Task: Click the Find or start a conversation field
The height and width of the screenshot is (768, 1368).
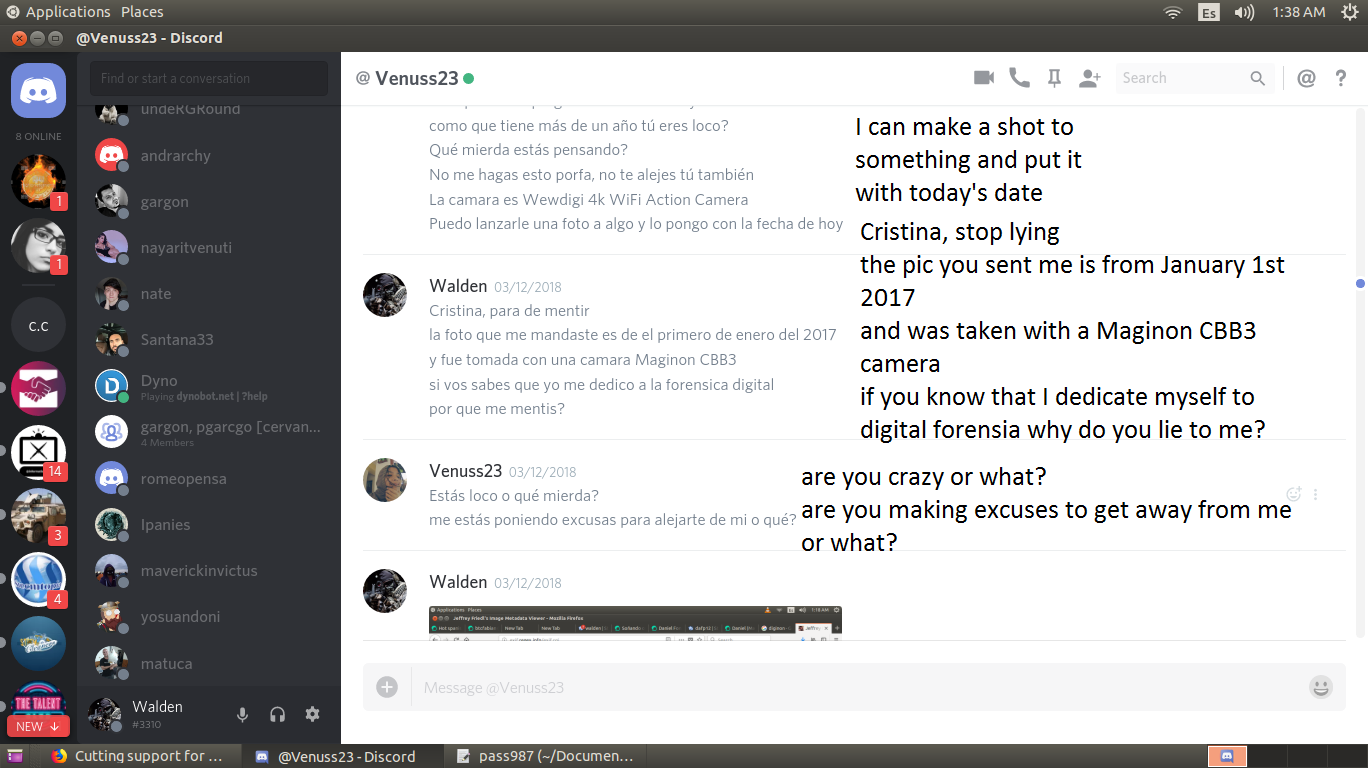Action: [x=209, y=78]
